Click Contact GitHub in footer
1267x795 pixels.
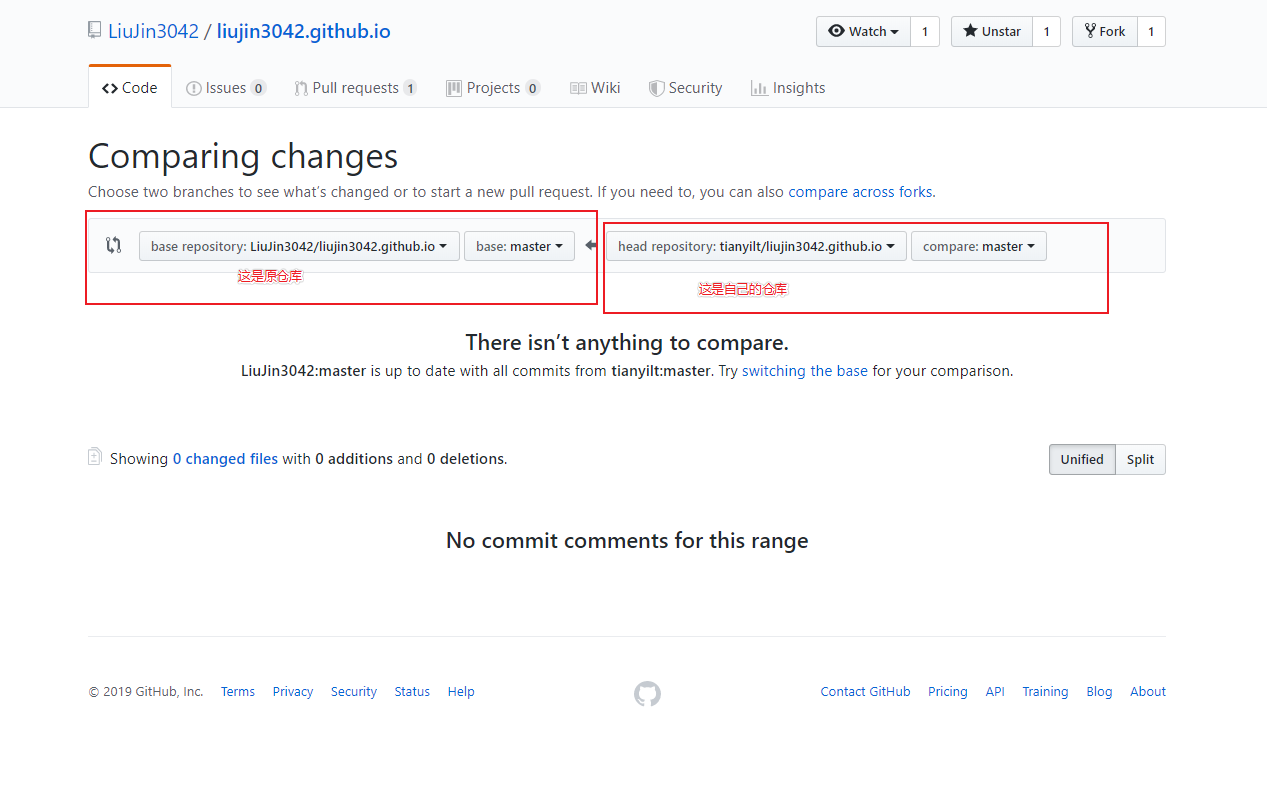coord(866,692)
